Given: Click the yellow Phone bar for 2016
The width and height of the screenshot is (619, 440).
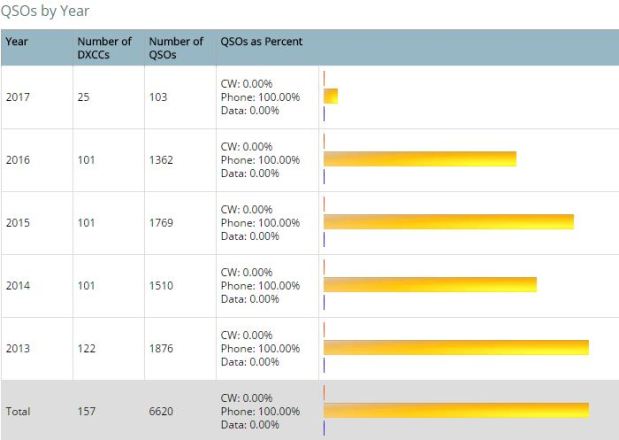Looking at the screenshot, I should click(x=420, y=159).
